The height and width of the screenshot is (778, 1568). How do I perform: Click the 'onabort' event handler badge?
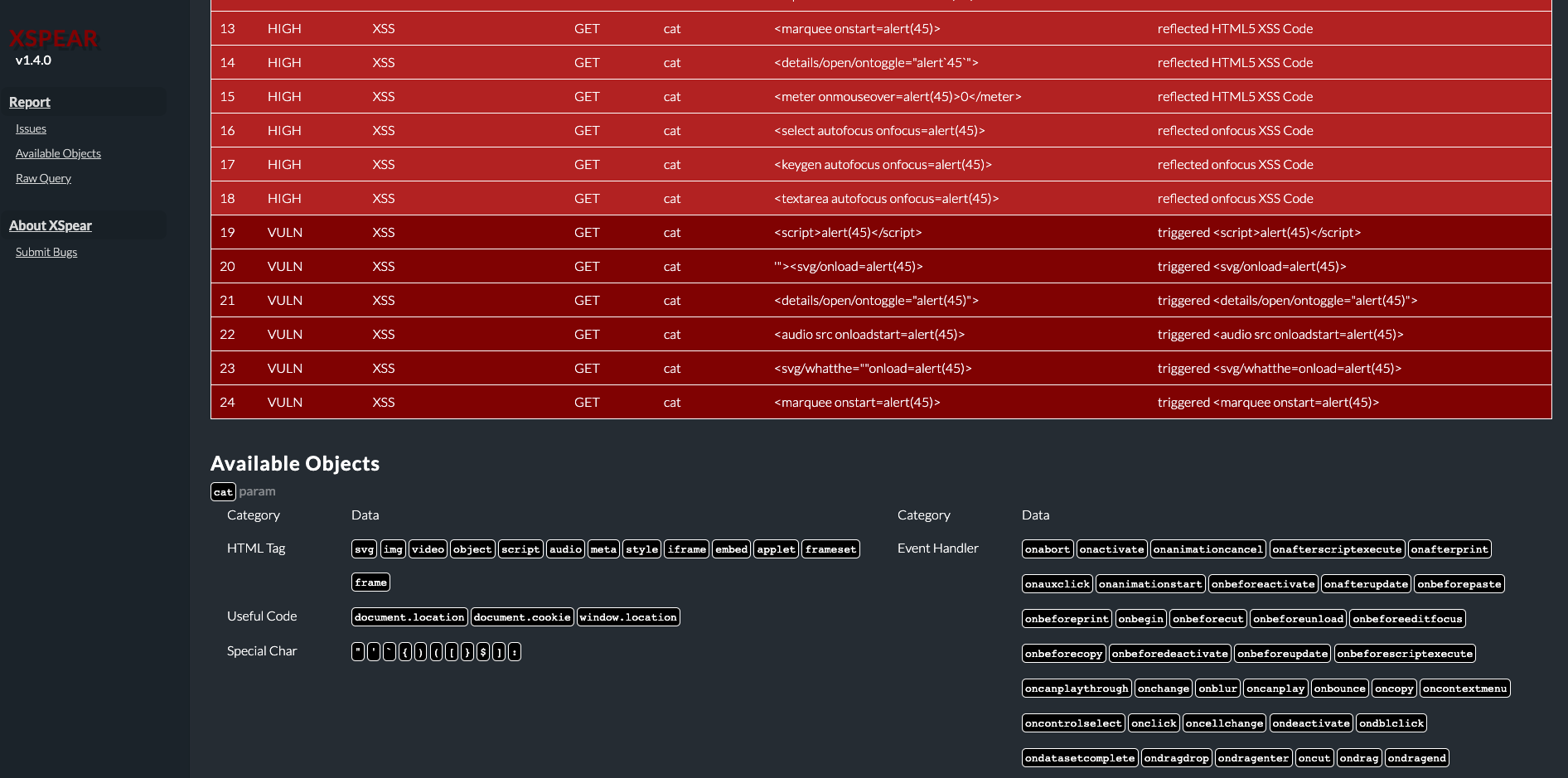(x=1048, y=549)
